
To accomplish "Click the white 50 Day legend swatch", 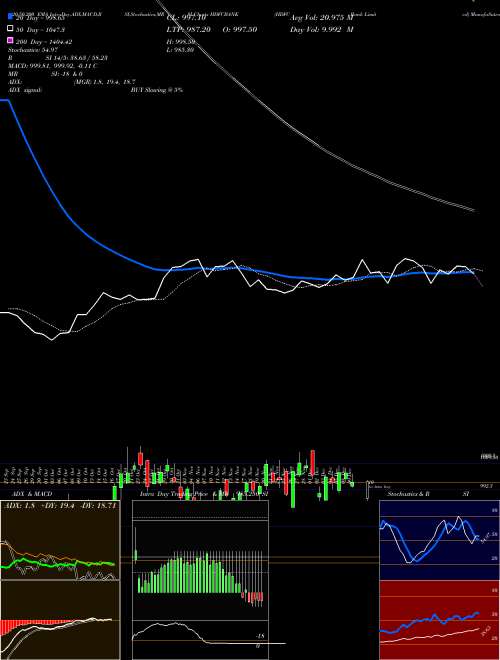I will (10, 29).
